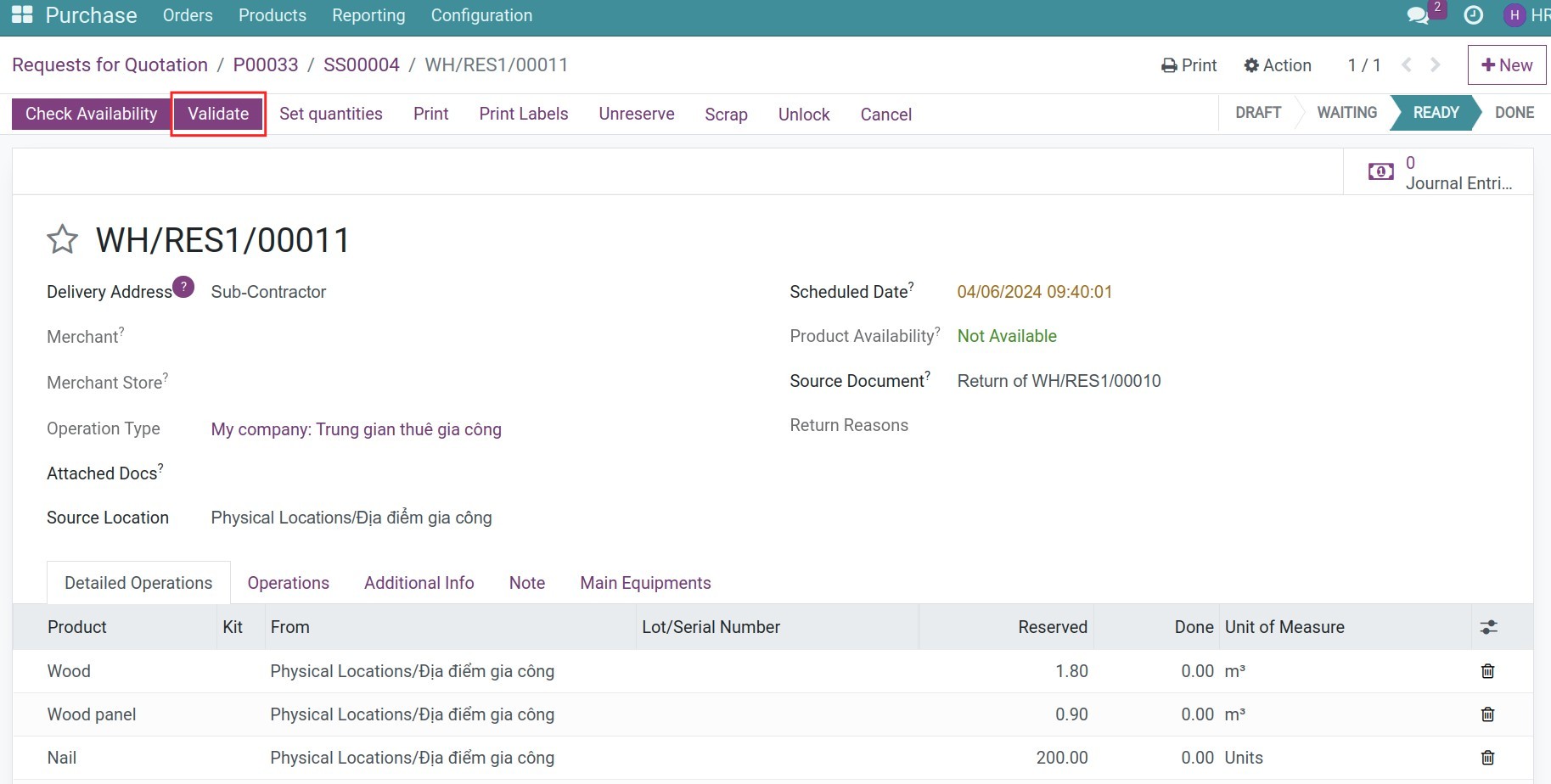
Task: Delete the Nail row with trash icon
Action: click(x=1487, y=758)
